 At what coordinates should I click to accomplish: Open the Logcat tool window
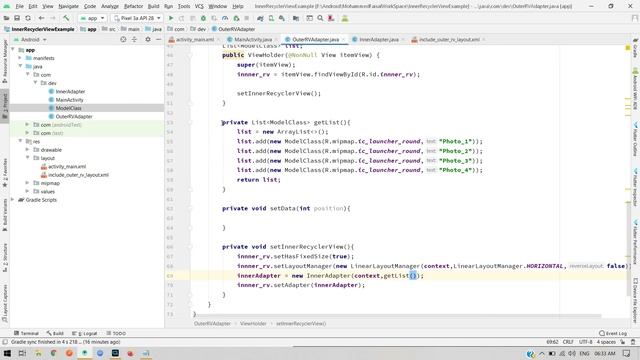85,333
